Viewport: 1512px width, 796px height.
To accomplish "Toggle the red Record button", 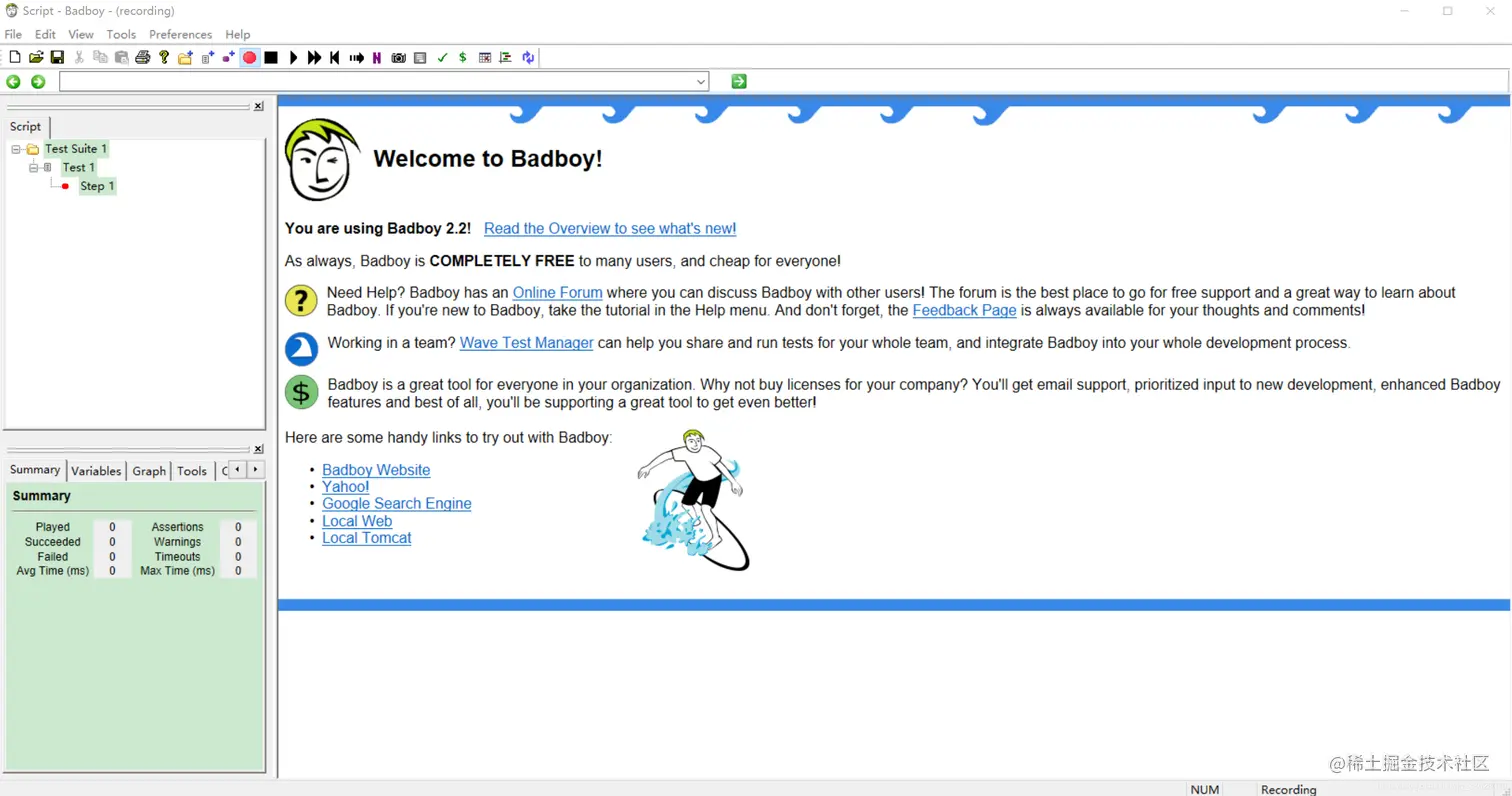I will pos(250,58).
